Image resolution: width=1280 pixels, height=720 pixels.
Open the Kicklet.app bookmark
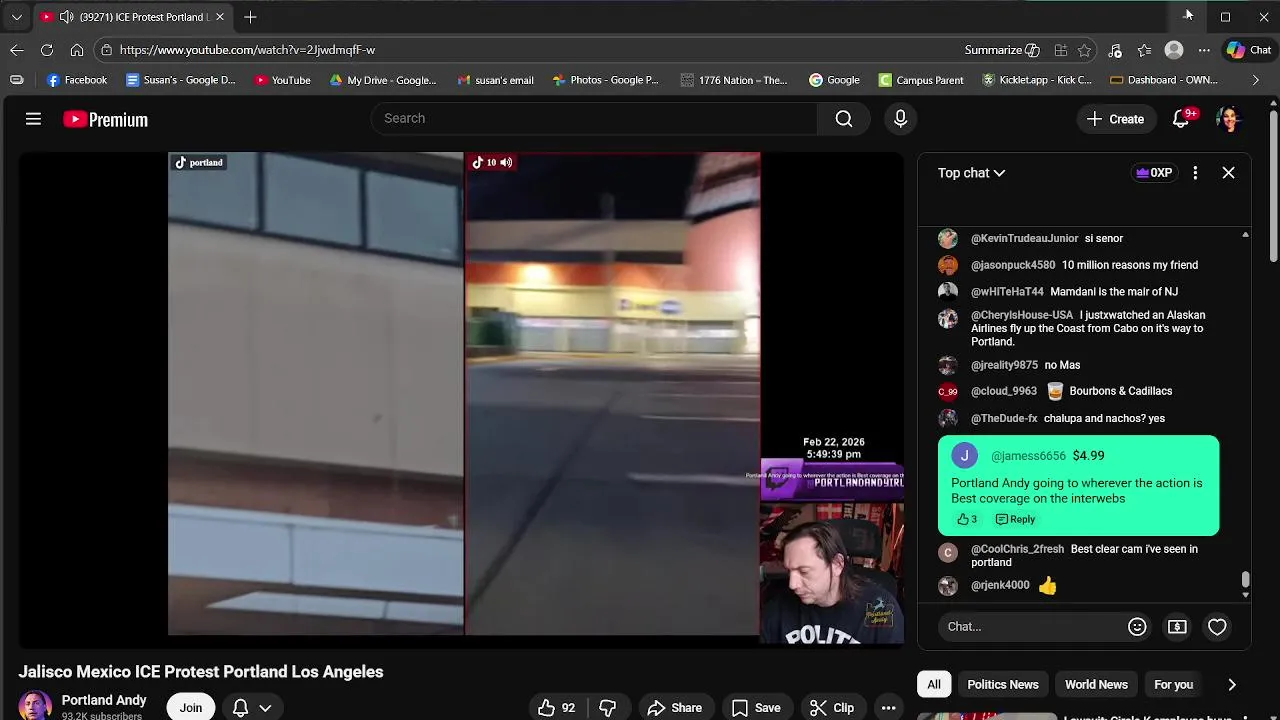pos(1037,80)
